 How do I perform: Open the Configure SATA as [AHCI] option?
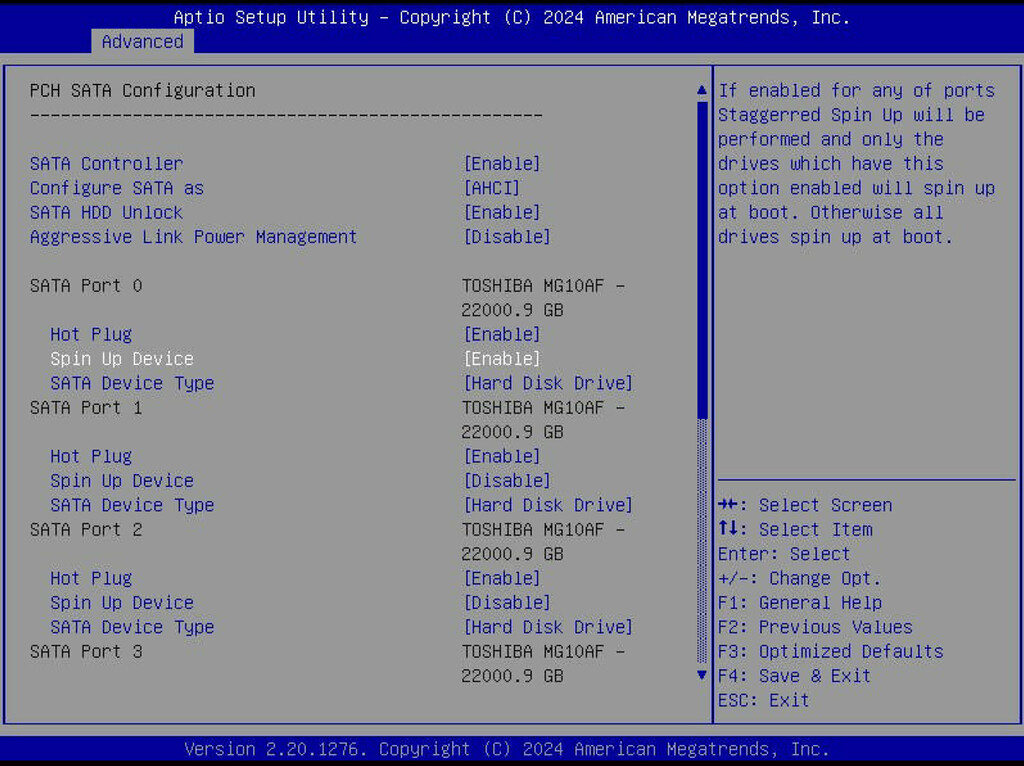[491, 188]
